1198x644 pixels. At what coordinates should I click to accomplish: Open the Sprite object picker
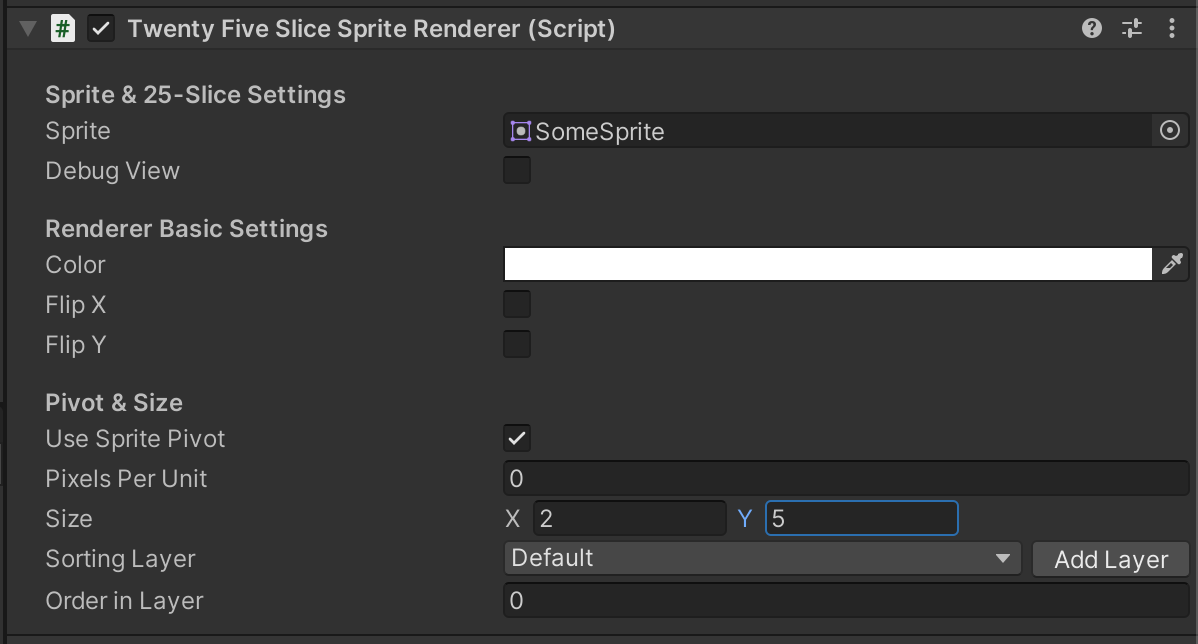[1169, 130]
